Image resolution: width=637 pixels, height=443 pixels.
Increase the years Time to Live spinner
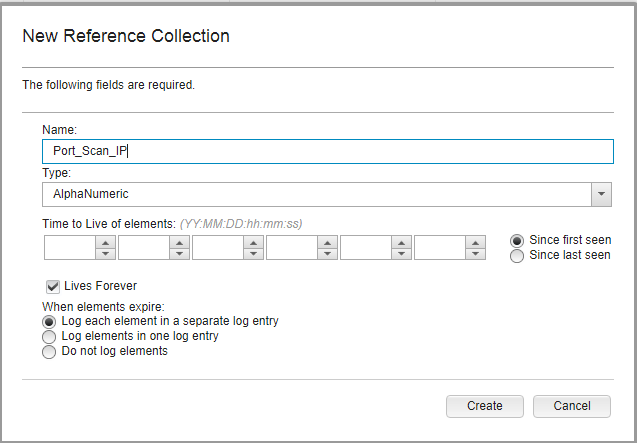[106, 242]
